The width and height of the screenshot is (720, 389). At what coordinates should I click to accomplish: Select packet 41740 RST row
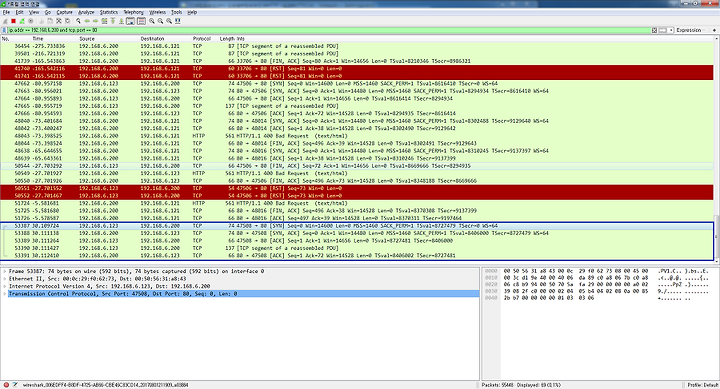(x=357, y=68)
